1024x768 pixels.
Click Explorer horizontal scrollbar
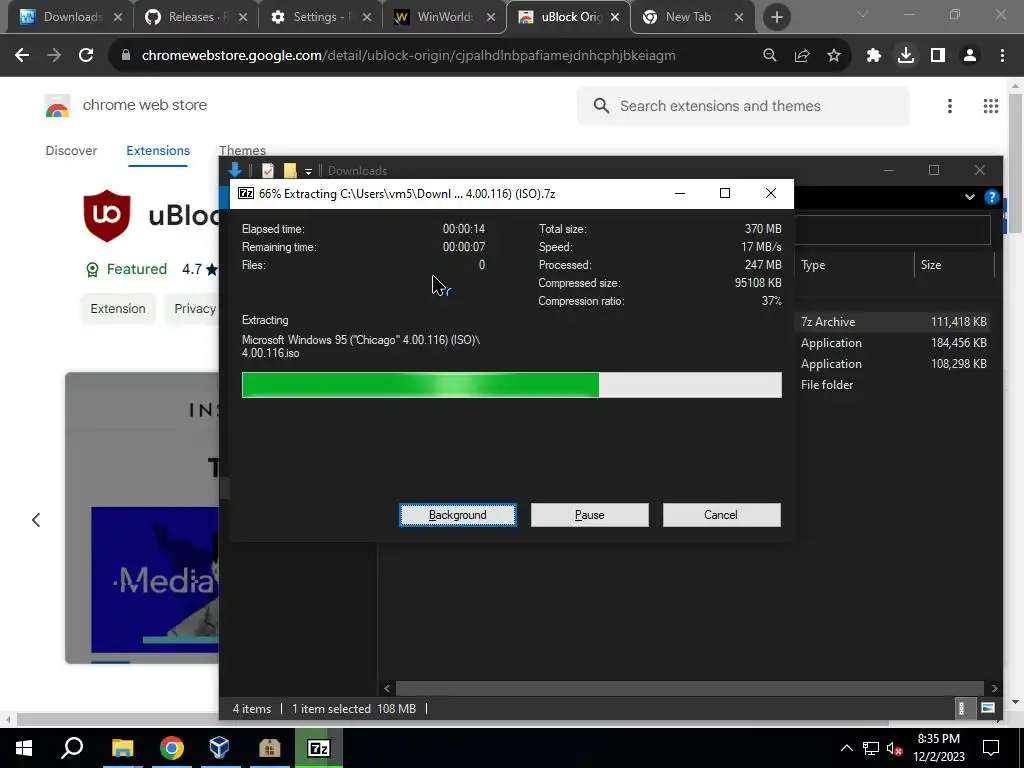[690, 688]
